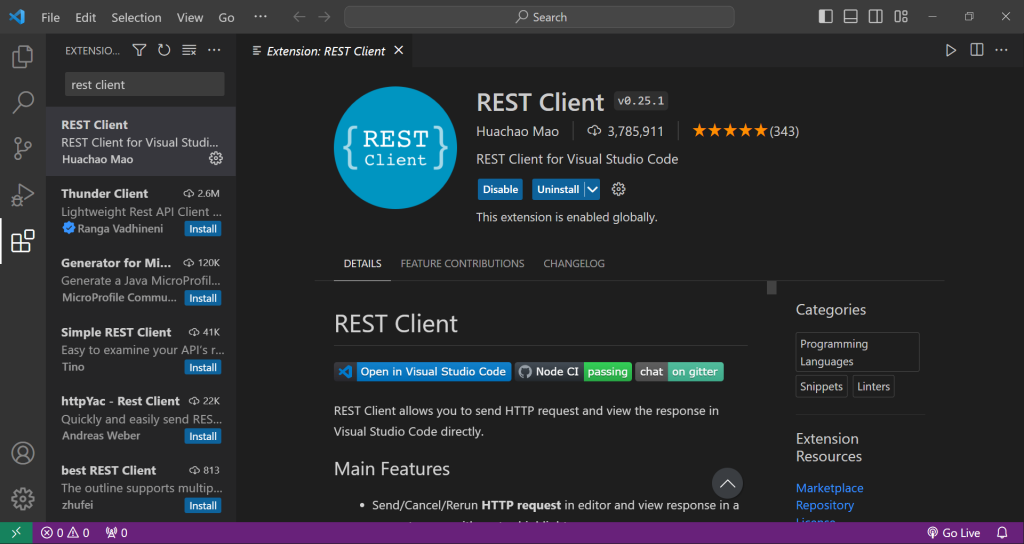This screenshot has height=544, width=1024.
Task: Open the Repository resource link
Action: tap(825, 505)
